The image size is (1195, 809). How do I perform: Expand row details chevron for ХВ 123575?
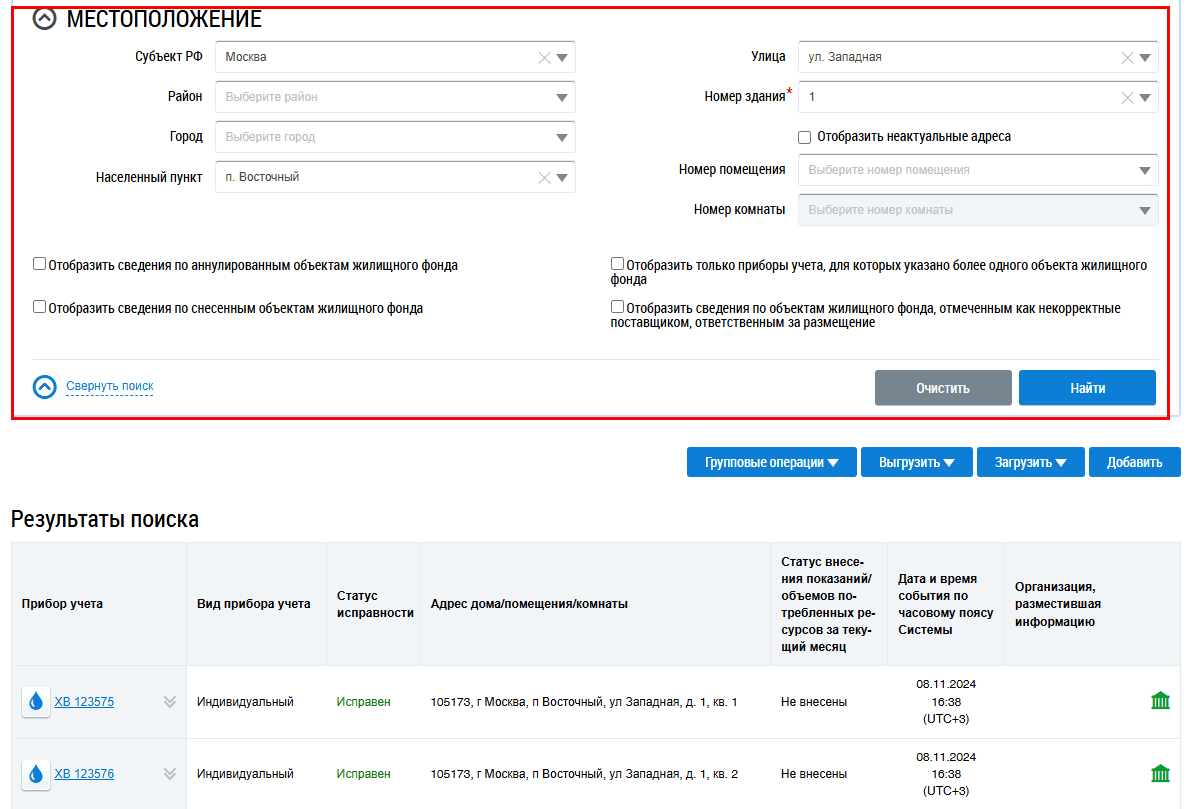pos(170,702)
